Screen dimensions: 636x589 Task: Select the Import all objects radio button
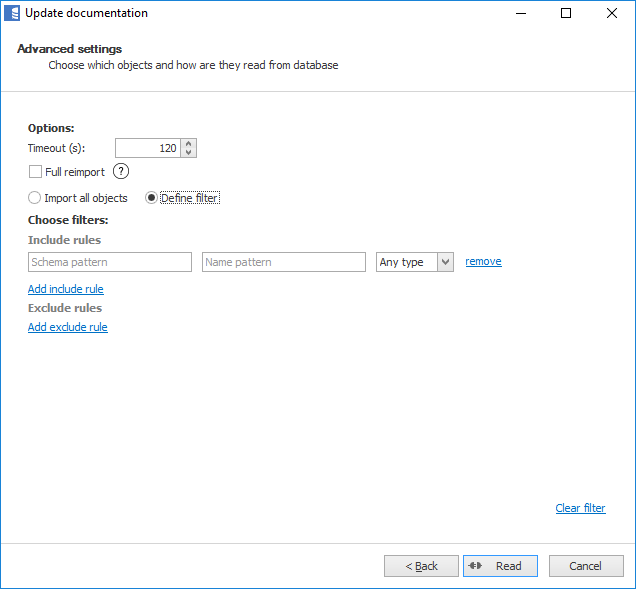35,198
